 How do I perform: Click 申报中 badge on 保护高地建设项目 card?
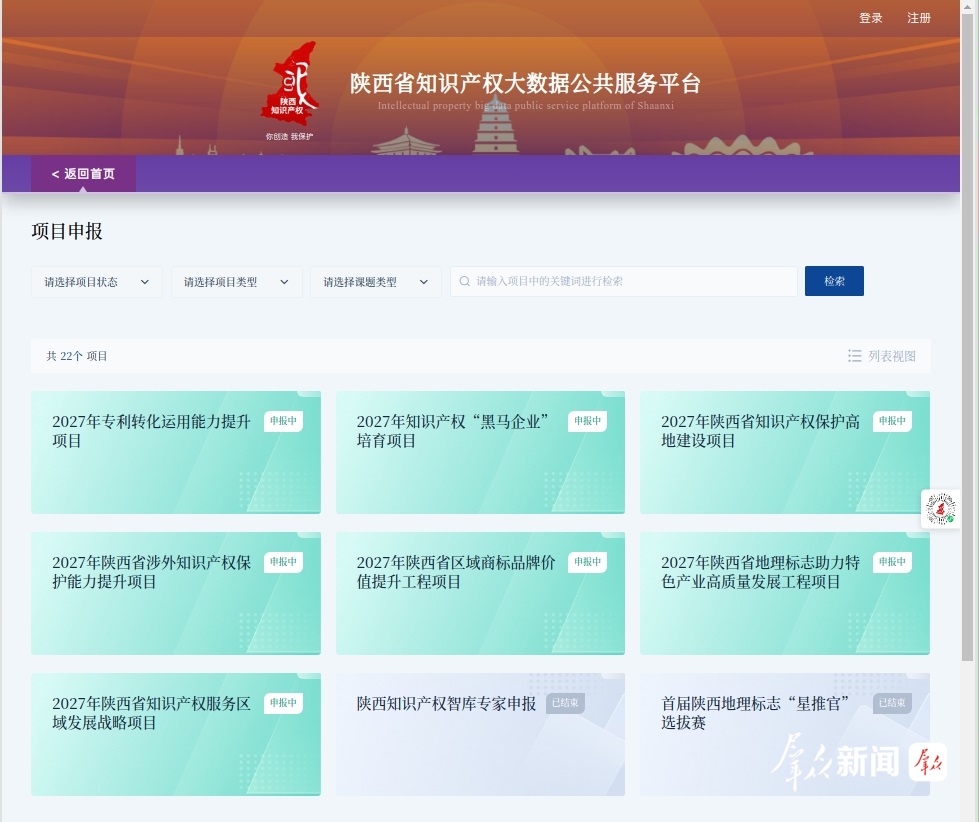[x=892, y=421]
